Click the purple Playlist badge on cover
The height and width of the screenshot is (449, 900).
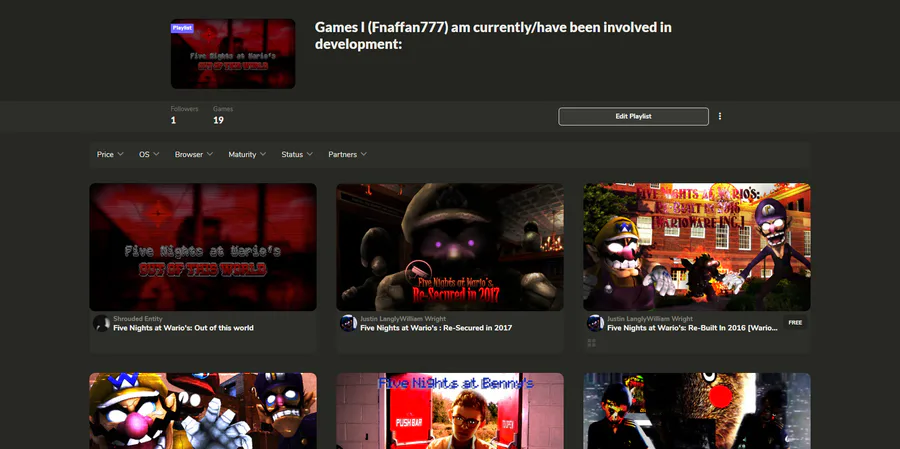pyautogui.click(x=182, y=28)
